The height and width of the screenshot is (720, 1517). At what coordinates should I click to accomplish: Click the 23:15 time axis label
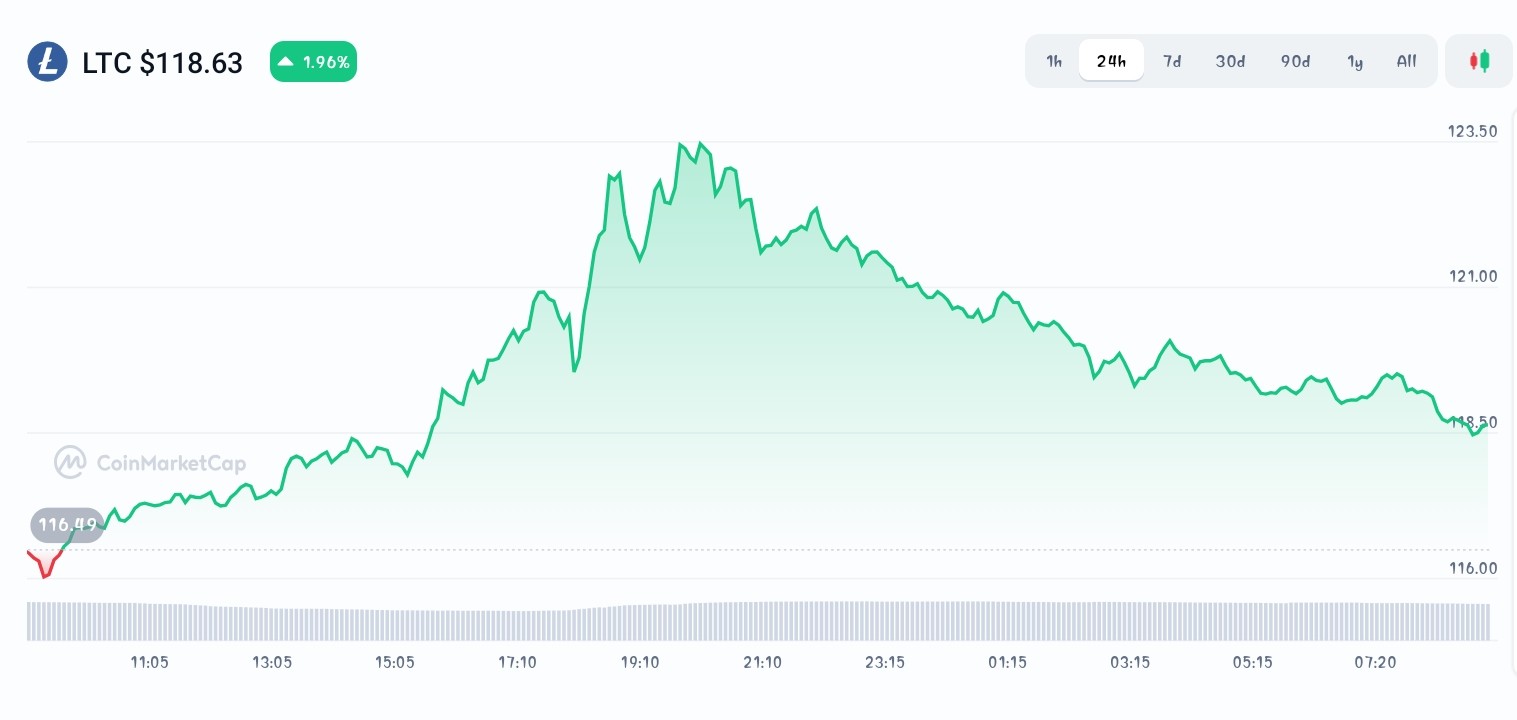[x=884, y=662]
